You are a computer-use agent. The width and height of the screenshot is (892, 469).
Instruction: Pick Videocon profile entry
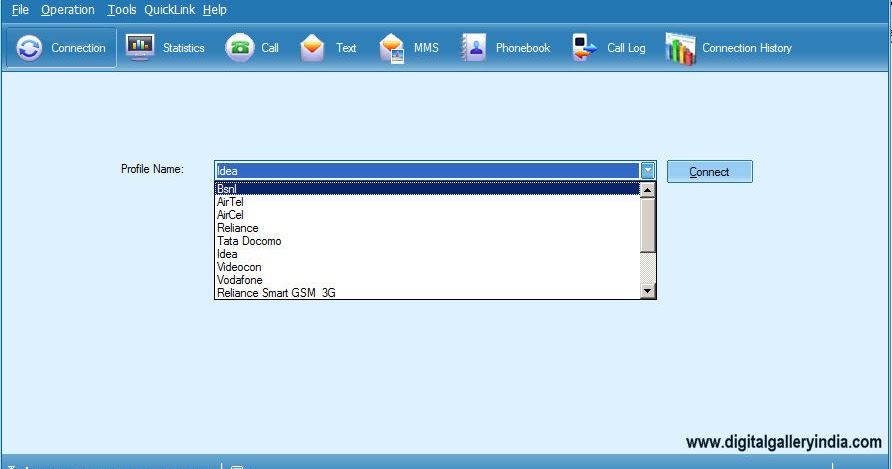coord(427,267)
